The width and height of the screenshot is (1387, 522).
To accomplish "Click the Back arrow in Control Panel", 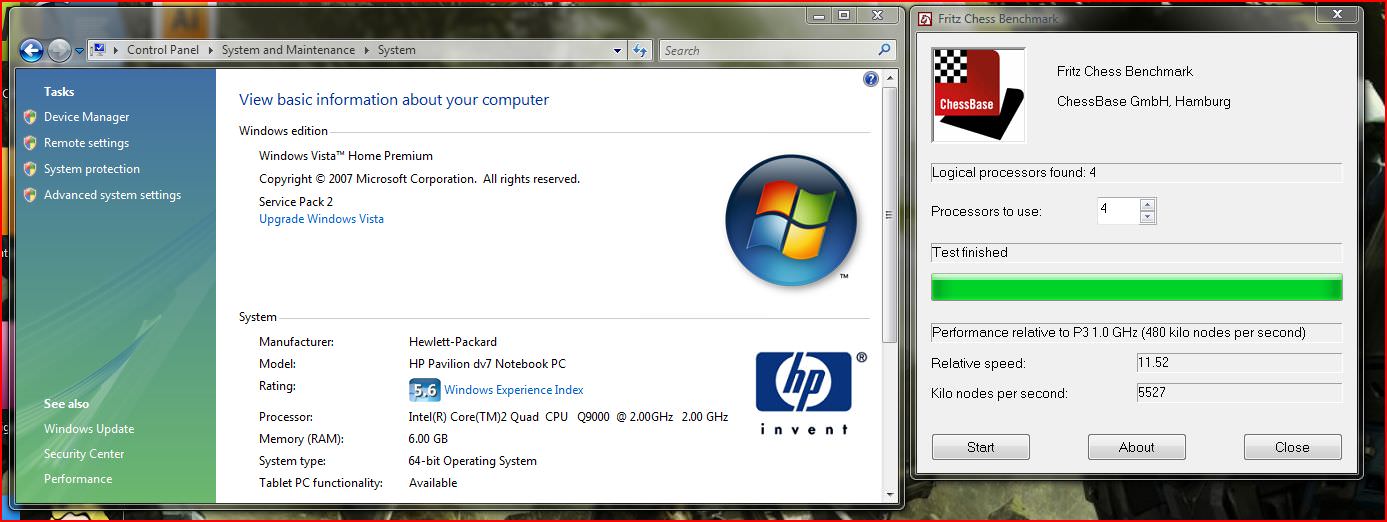I will tap(31, 50).
